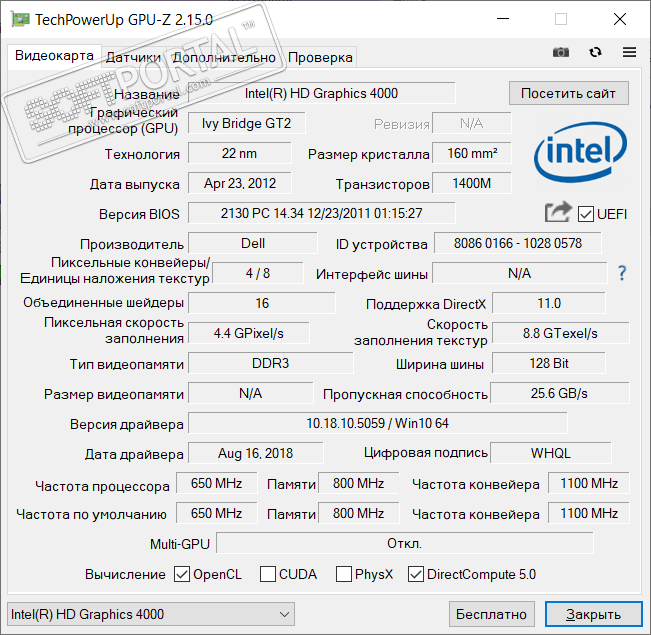Click the Размер видеопамяти N/A field
Viewport: 651px width, 635px height.
tap(250, 392)
